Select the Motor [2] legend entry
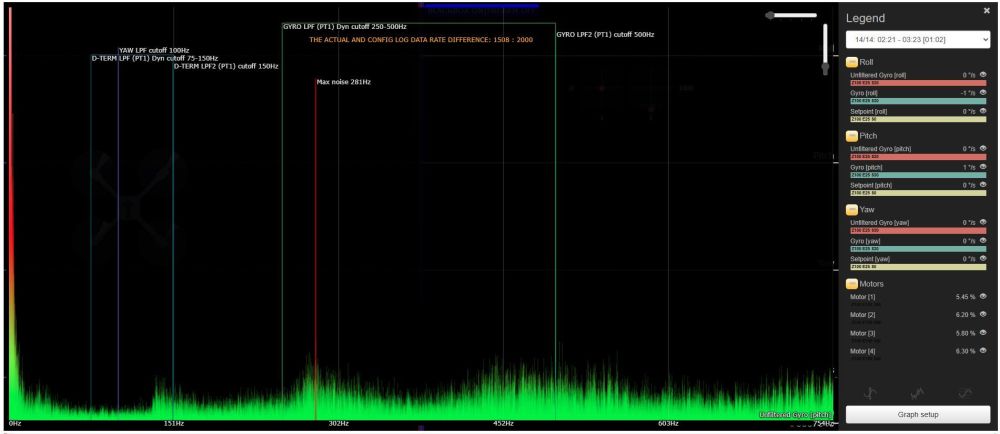Viewport: 1000px width, 434px height. click(x=863, y=315)
